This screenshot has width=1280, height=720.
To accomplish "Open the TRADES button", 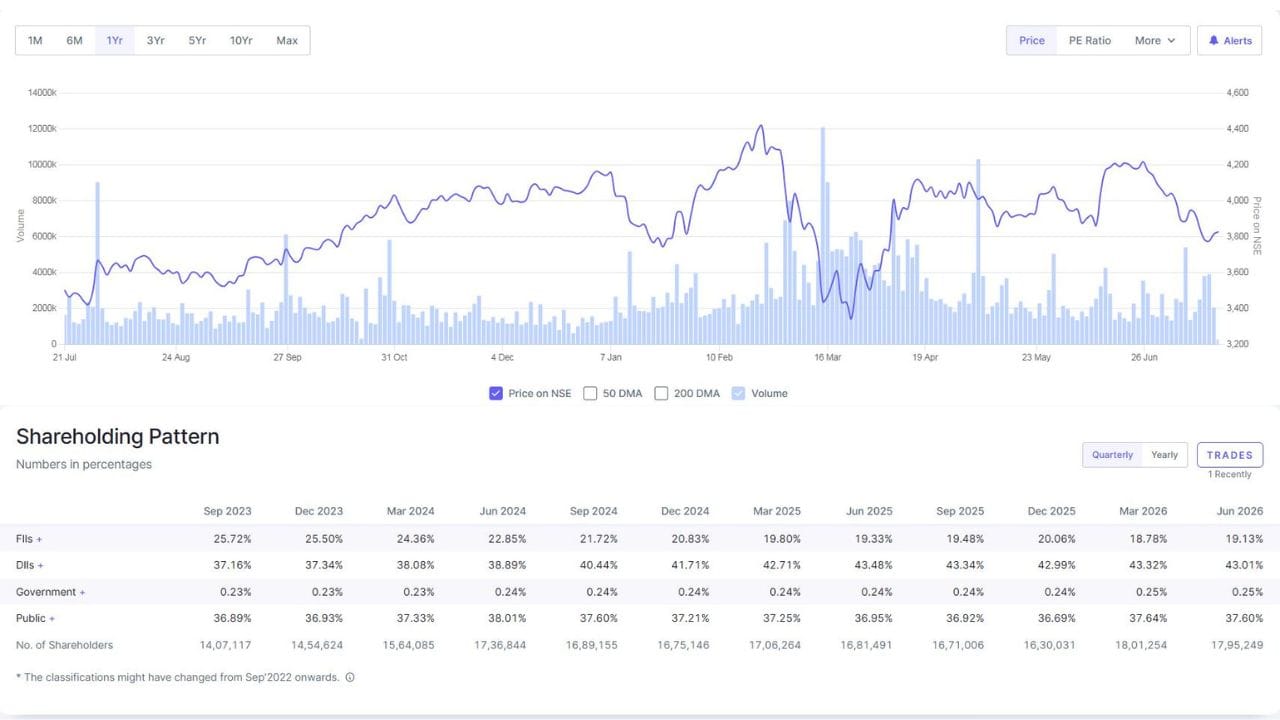I will pos(1230,455).
